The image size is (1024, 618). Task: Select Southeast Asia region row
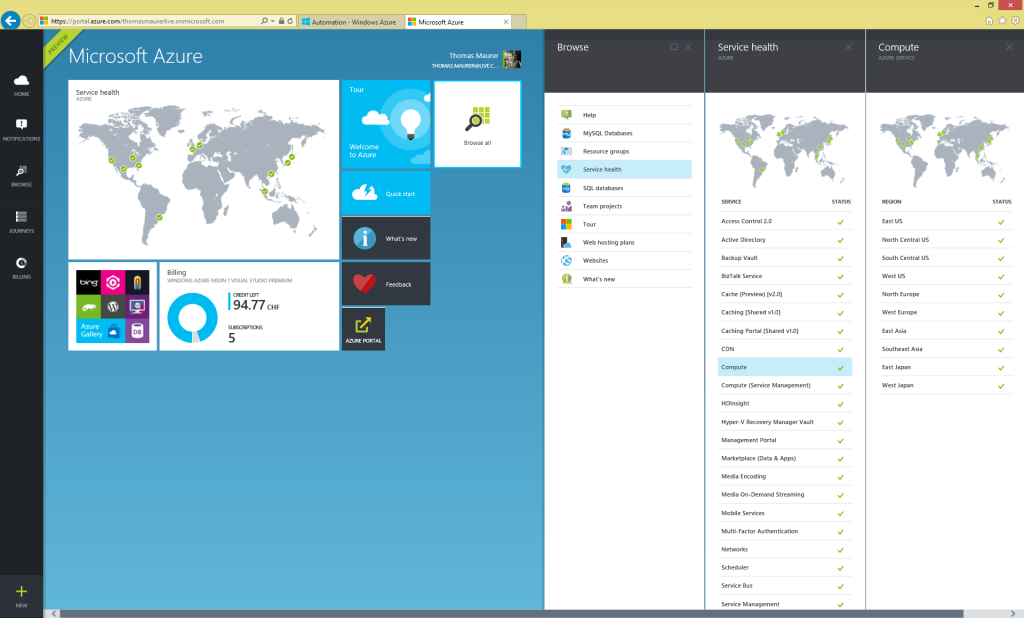click(x=946, y=350)
